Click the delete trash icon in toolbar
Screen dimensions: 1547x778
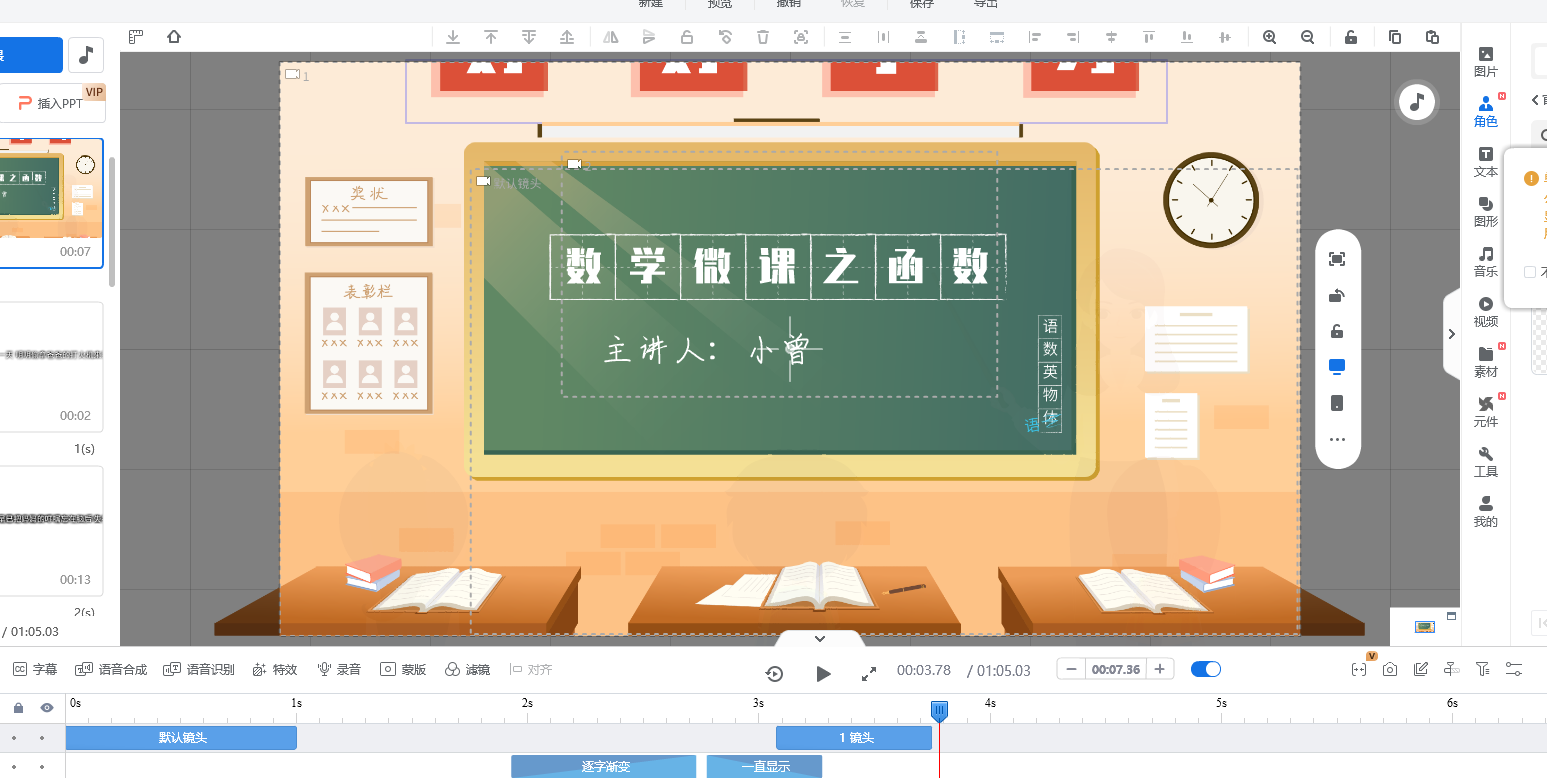tap(763, 37)
